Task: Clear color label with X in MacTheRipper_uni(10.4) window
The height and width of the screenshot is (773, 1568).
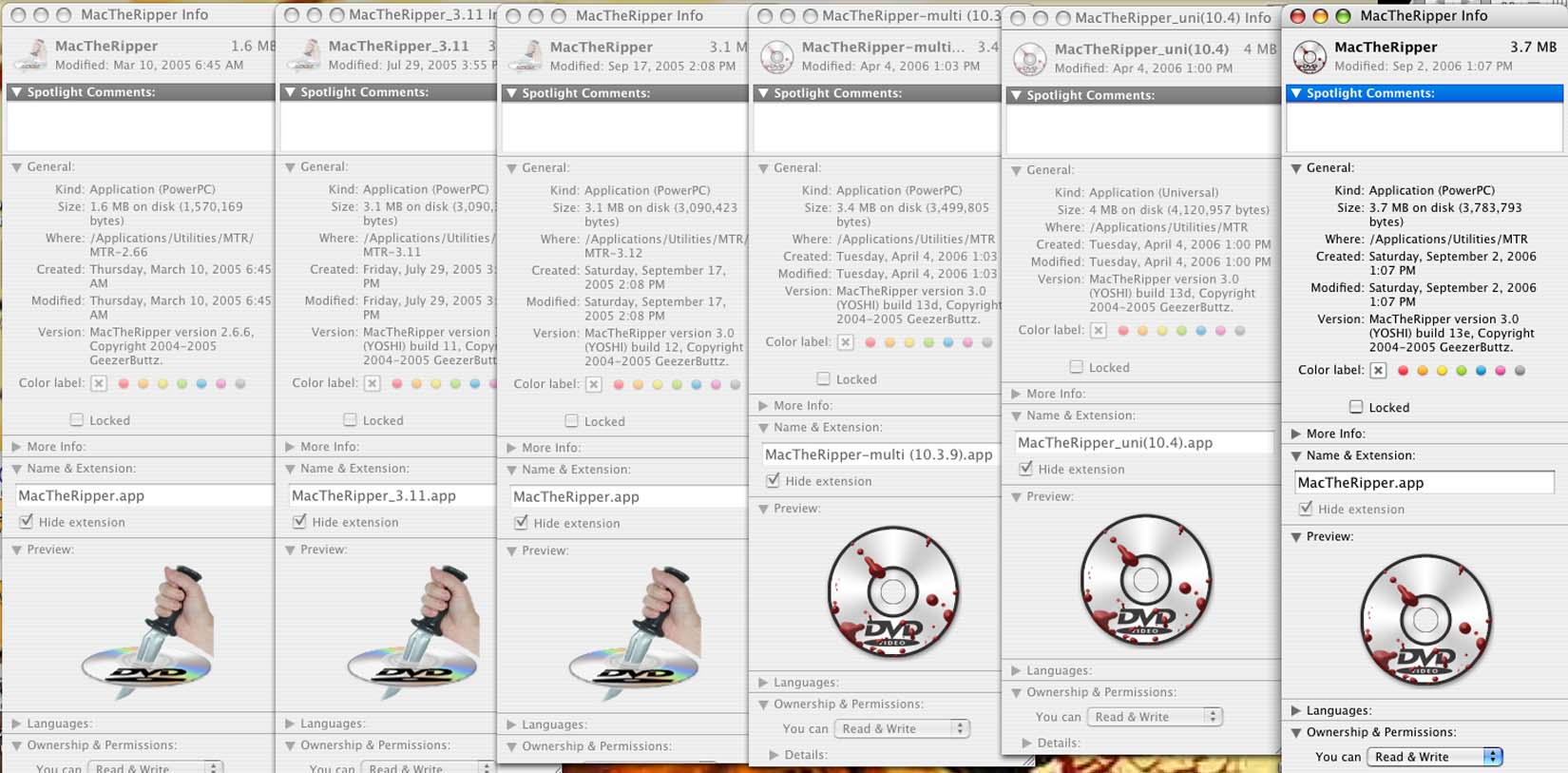Action: 1099,331
